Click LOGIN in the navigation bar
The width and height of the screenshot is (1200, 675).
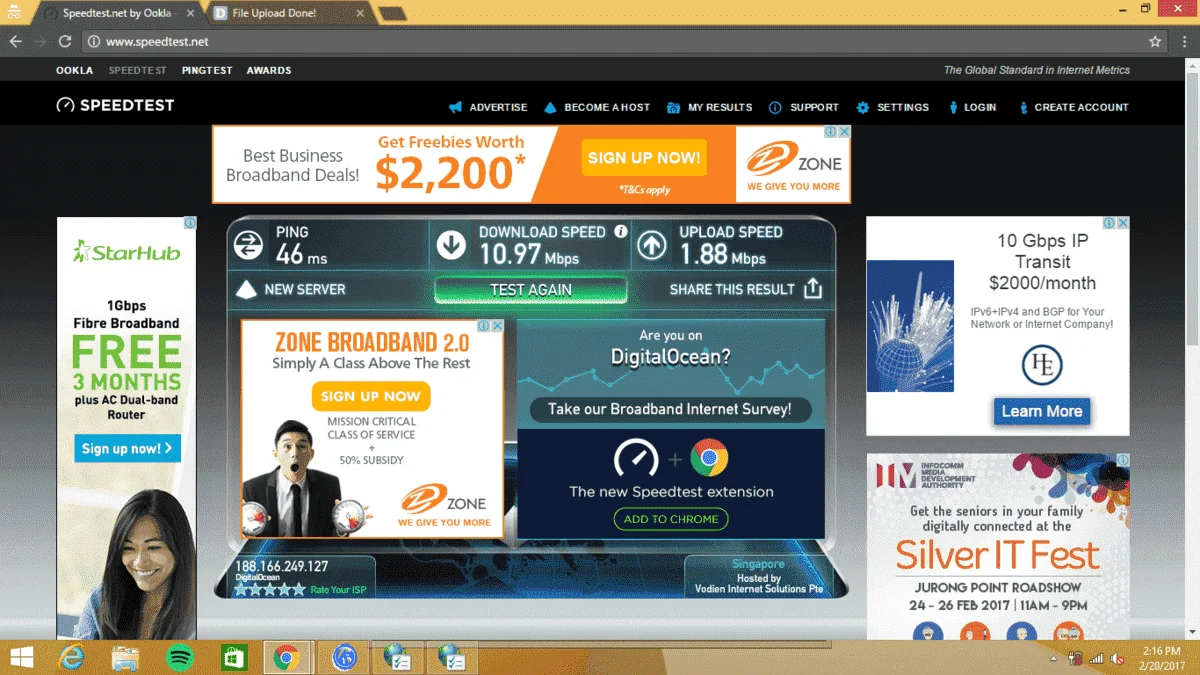pyautogui.click(x=971, y=107)
